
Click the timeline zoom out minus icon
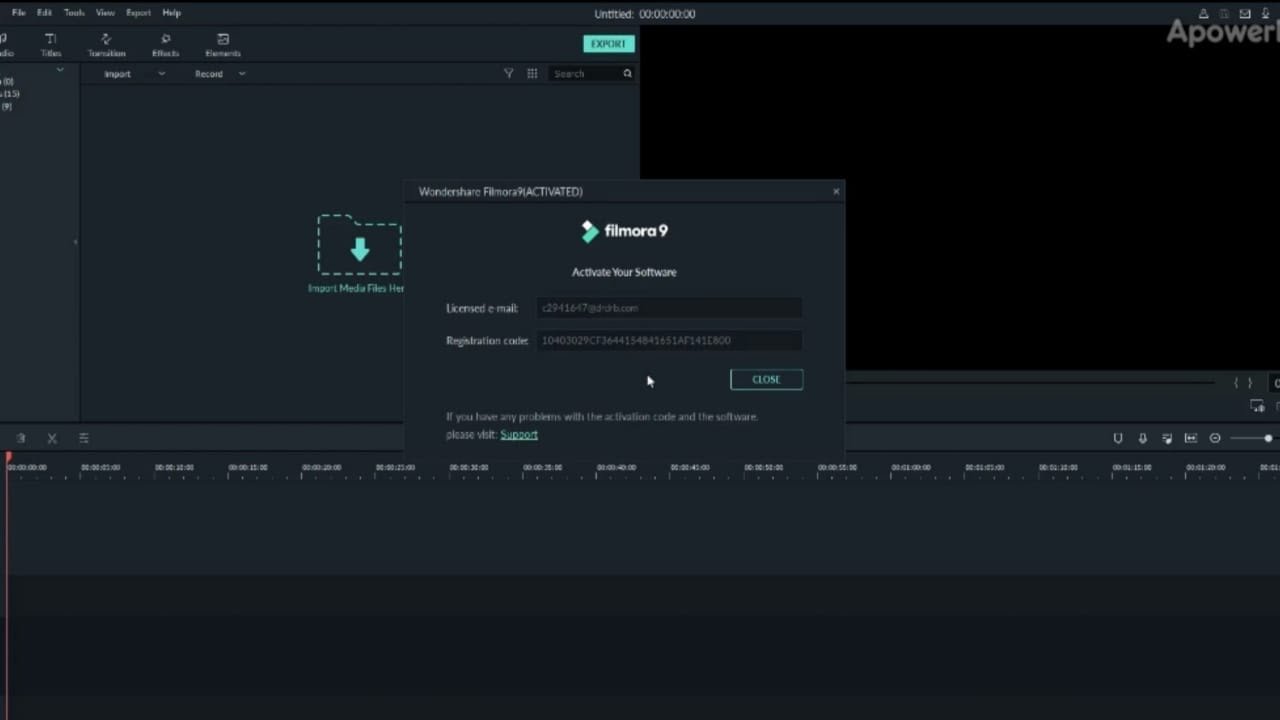point(1215,438)
